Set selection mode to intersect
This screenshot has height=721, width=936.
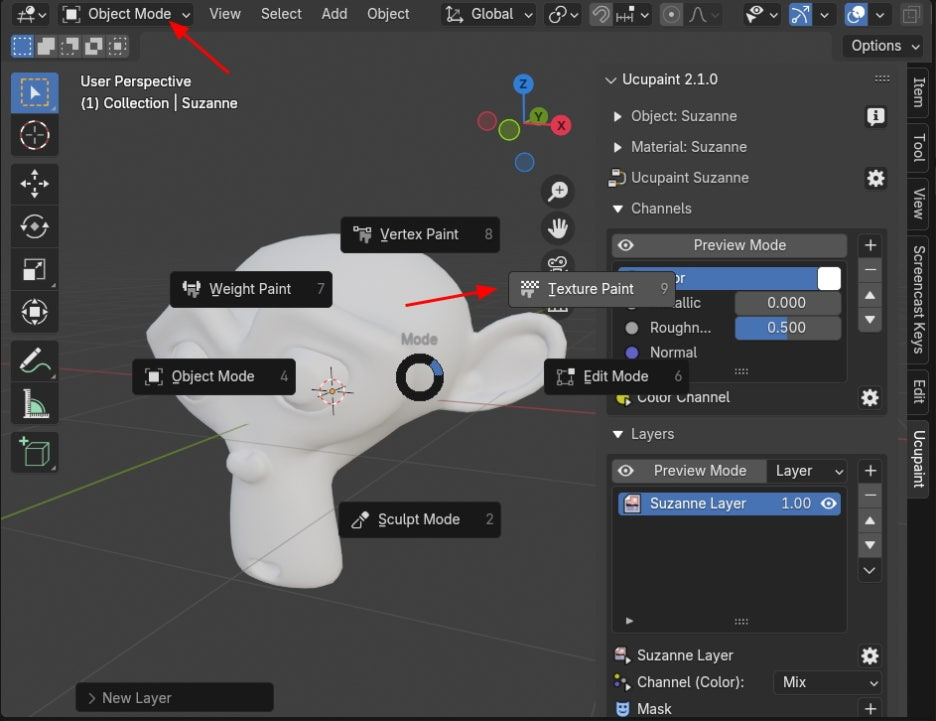pyautogui.click(x=118, y=46)
